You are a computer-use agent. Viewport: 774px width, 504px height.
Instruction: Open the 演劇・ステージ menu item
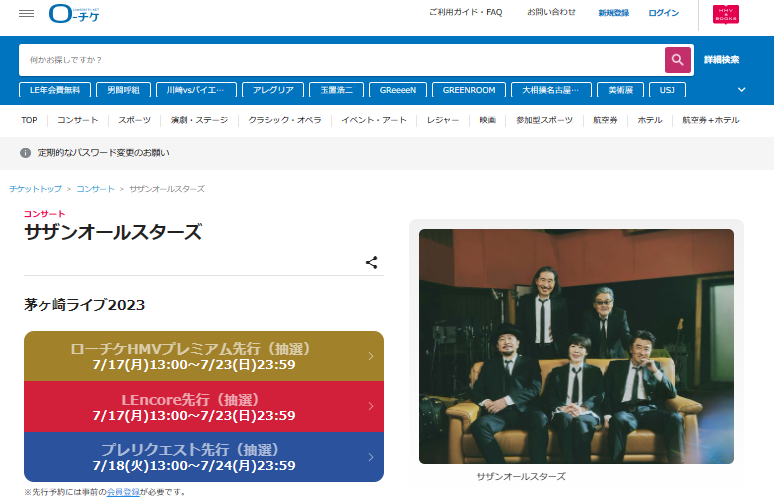point(199,120)
